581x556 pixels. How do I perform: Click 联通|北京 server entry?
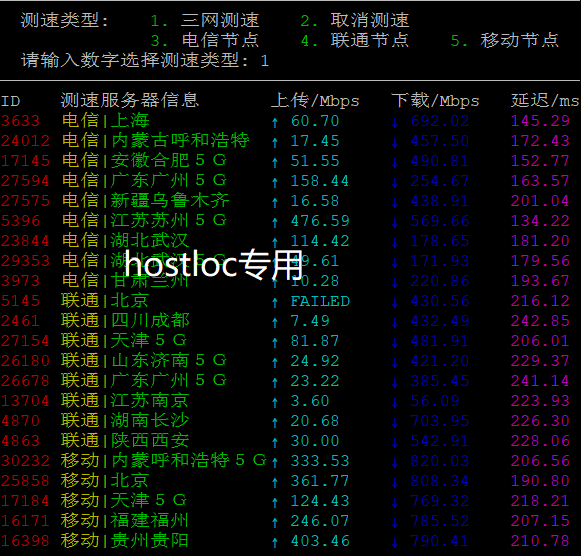tap(105, 301)
